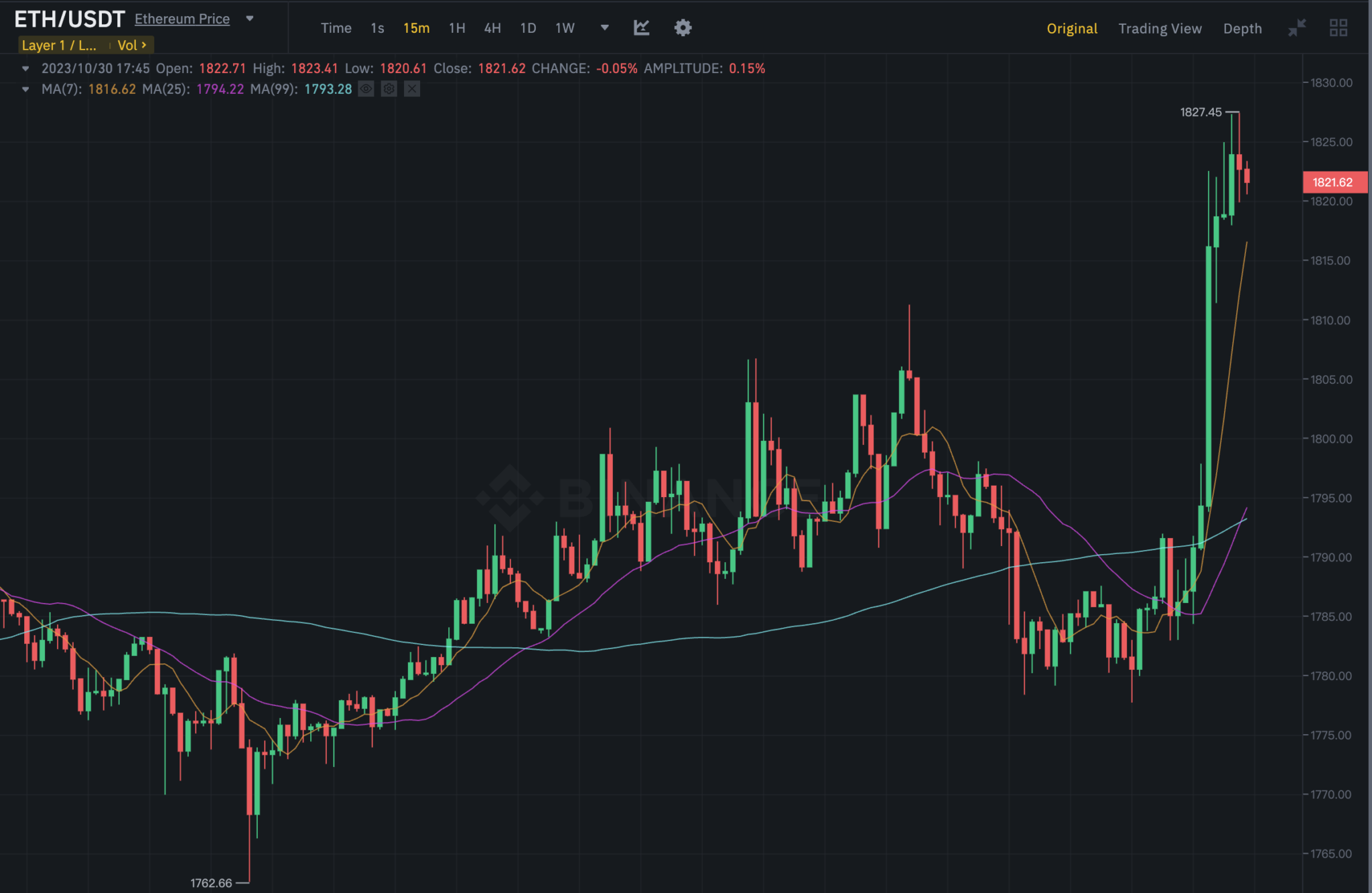This screenshot has height=893, width=1372.
Task: Select the Original chart tab
Action: tap(1072, 28)
